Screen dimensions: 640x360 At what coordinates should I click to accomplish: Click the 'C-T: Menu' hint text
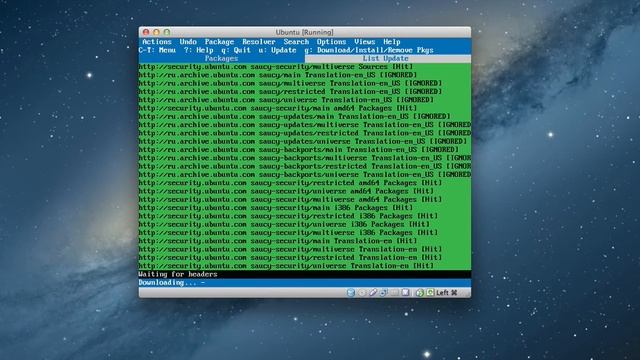point(157,50)
